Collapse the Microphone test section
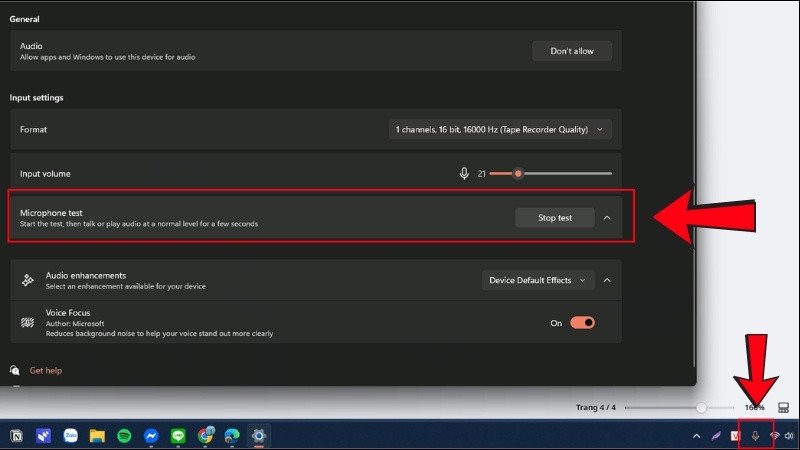The width and height of the screenshot is (800, 450). click(x=607, y=218)
